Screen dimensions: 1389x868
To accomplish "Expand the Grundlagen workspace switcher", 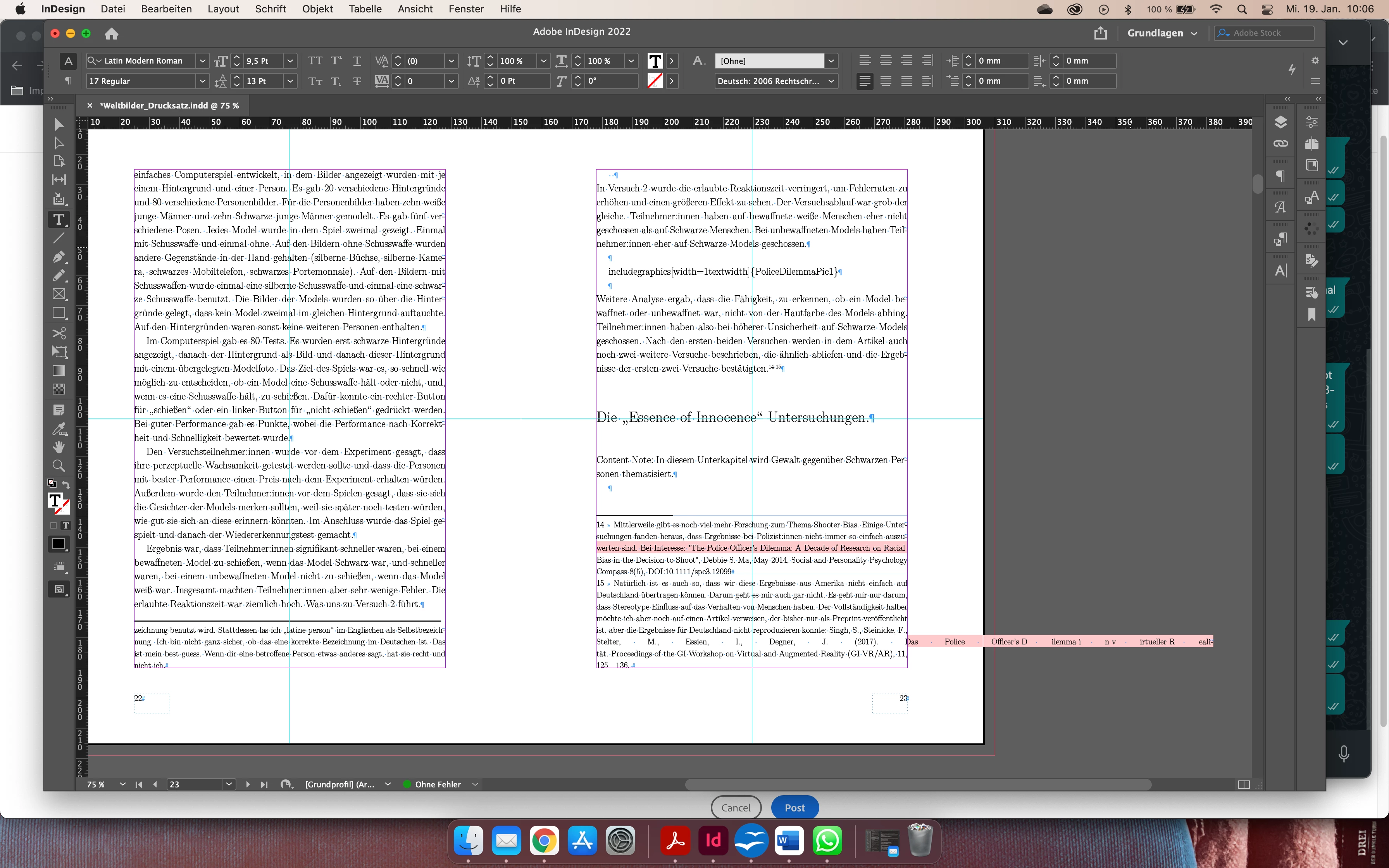I will click(x=1162, y=33).
